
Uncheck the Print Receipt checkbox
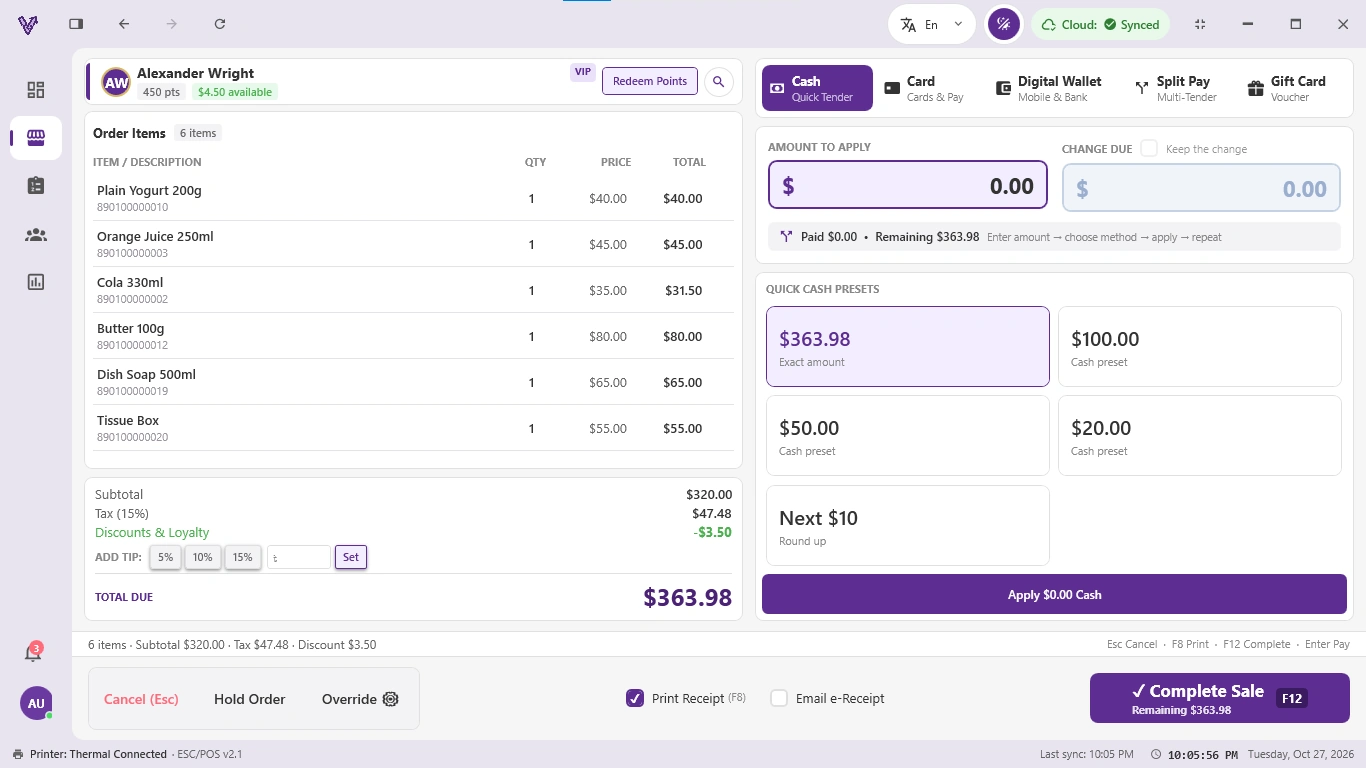[635, 698]
